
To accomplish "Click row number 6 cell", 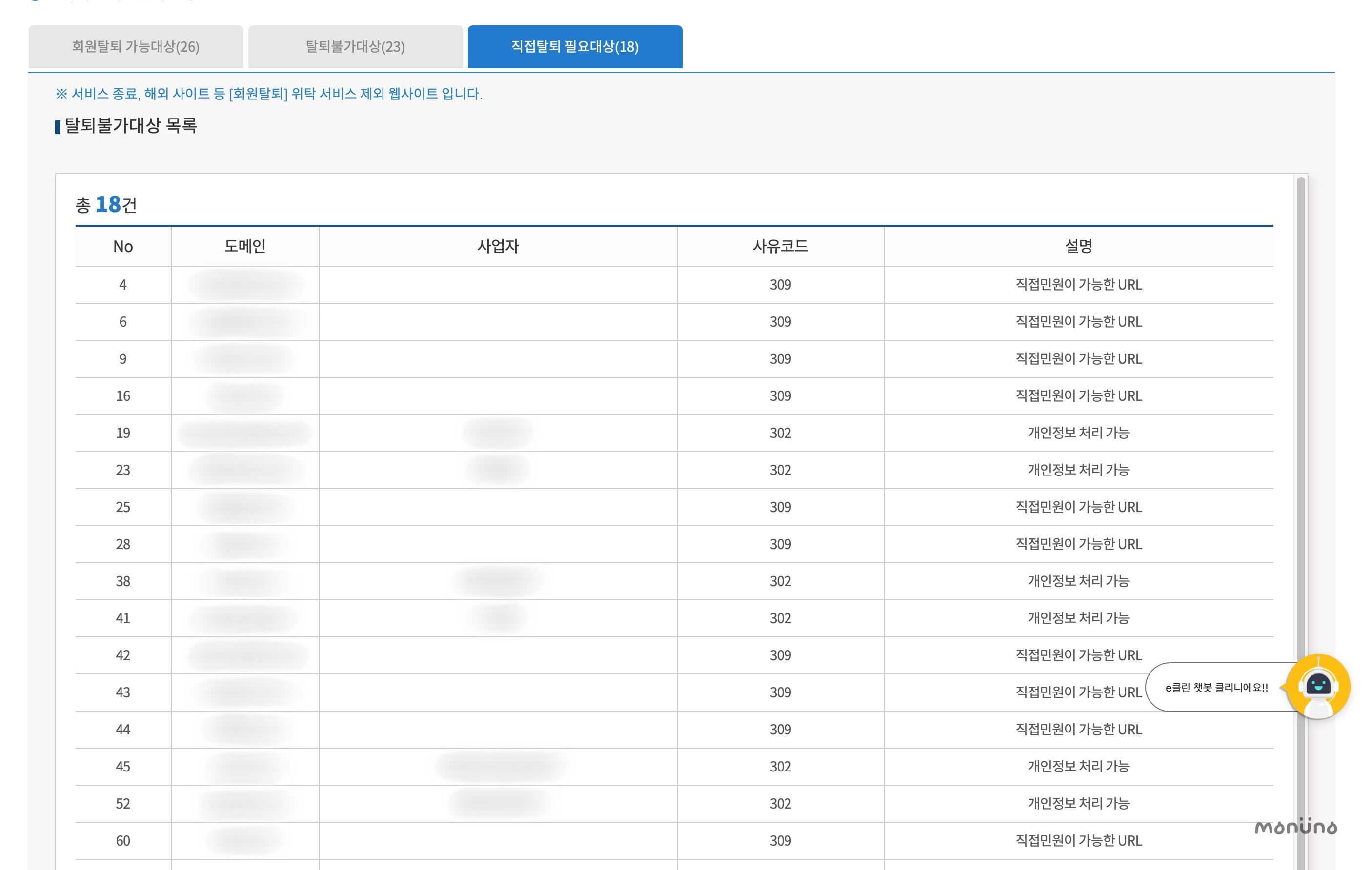I will [x=123, y=322].
